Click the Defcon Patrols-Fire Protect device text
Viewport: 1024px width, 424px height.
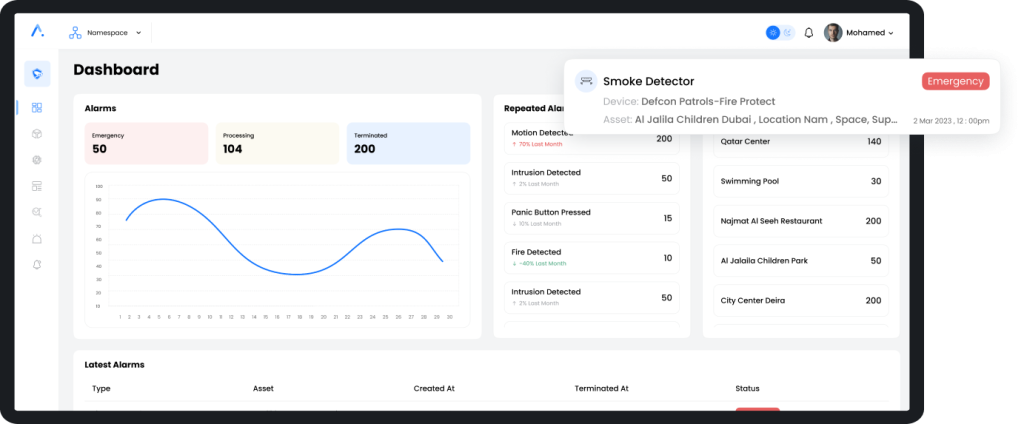(x=708, y=101)
